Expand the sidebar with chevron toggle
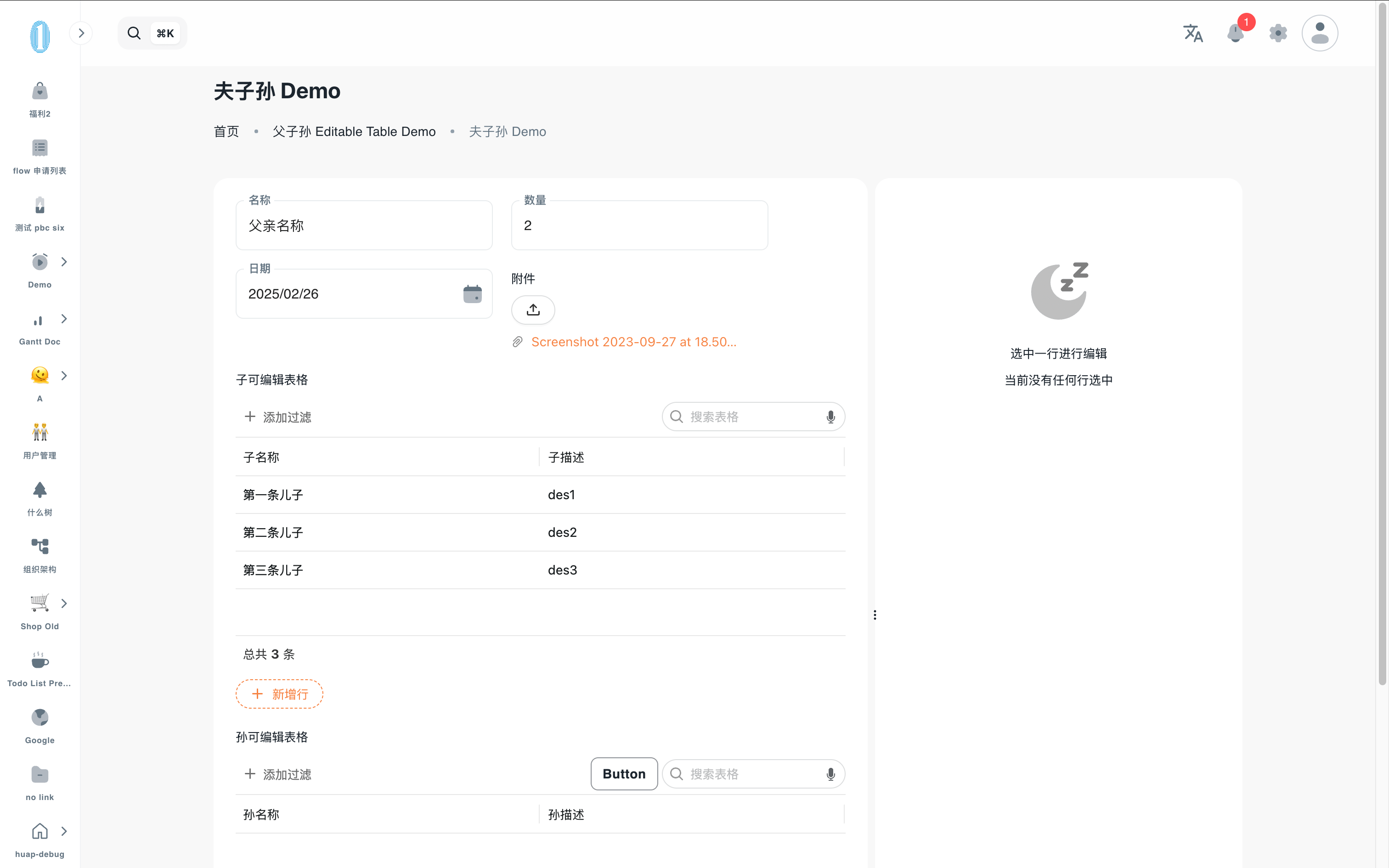1389x868 pixels. coord(81,33)
